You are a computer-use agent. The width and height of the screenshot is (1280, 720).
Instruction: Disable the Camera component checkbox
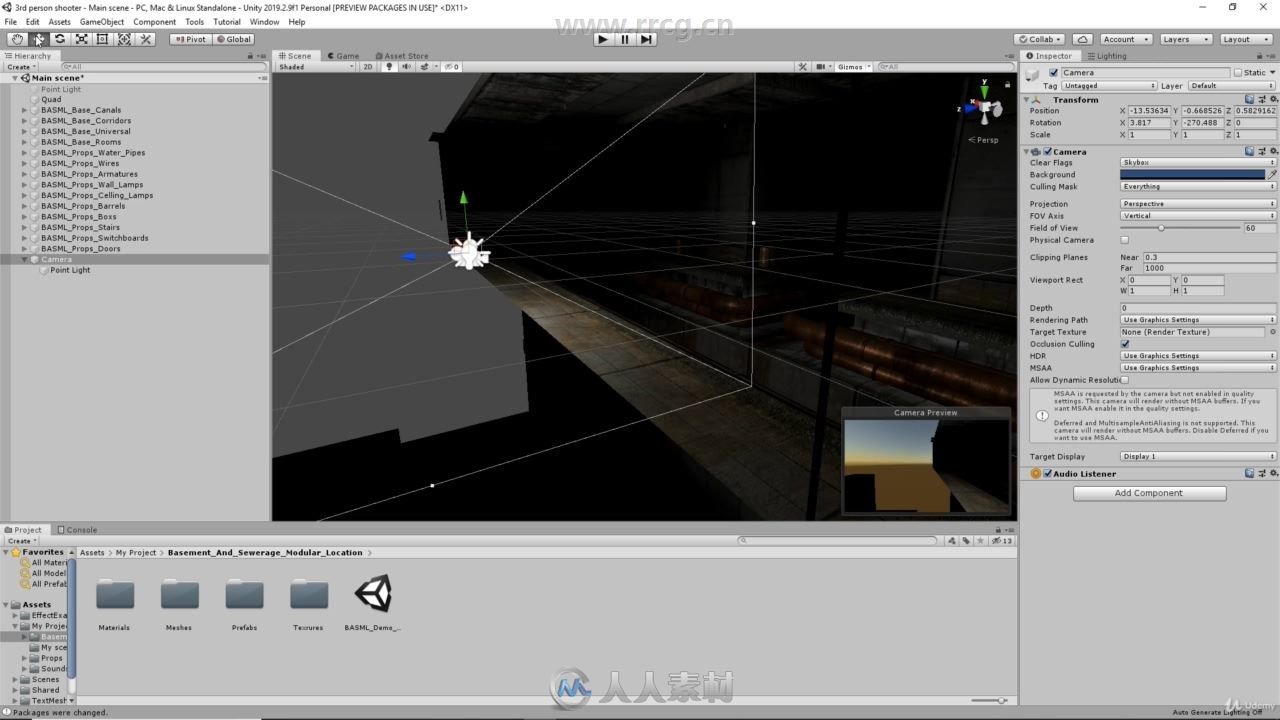(1047, 152)
